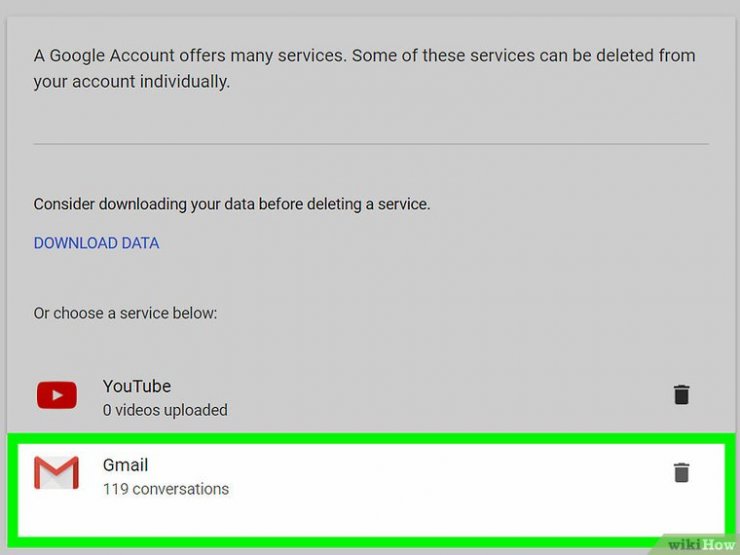This screenshot has height=555, width=740.
Task: Click the "Consider downloading your data" sentence
Action: [232, 204]
